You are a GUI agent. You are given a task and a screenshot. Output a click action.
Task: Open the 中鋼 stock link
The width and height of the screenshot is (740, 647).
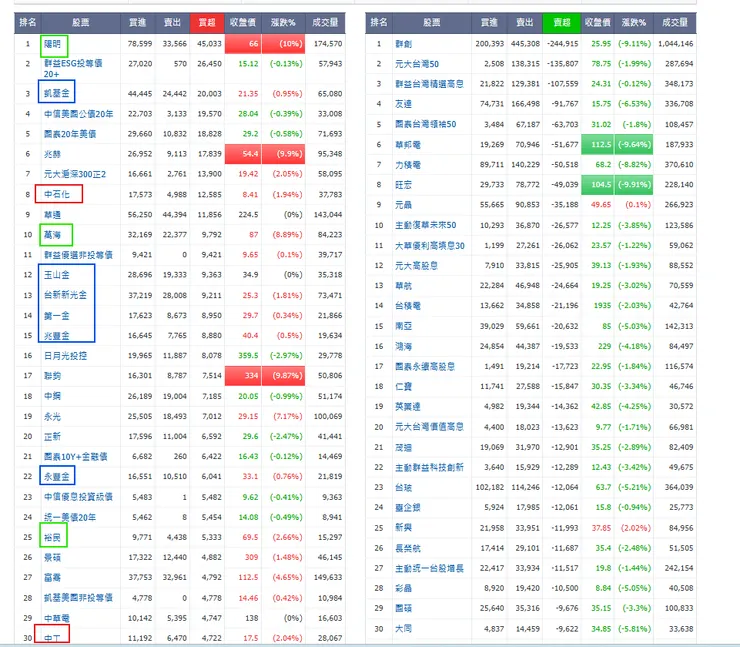coord(52,396)
